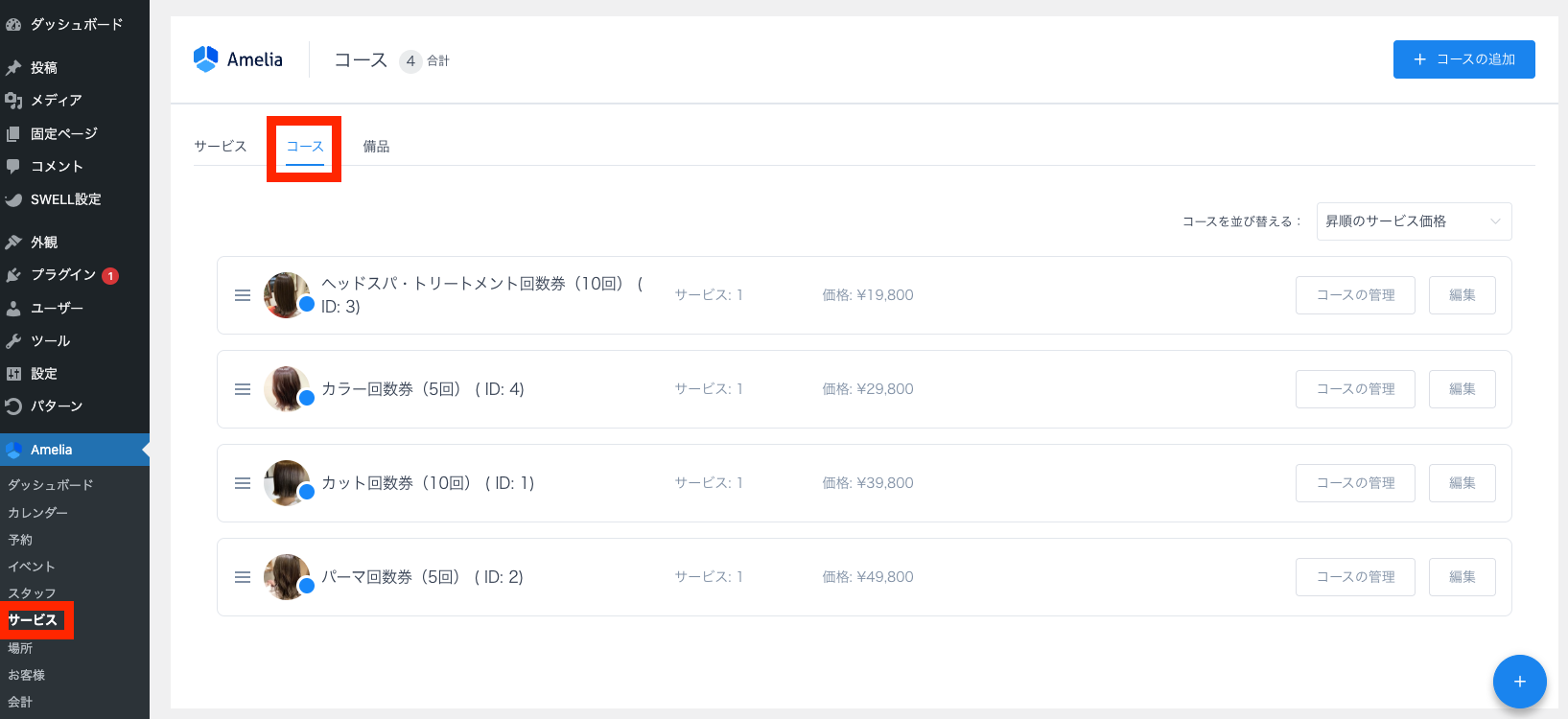Viewport: 1568px width, 719px height.
Task: Click the ヘッドスパ course thumbnail image
Action: coord(286,294)
